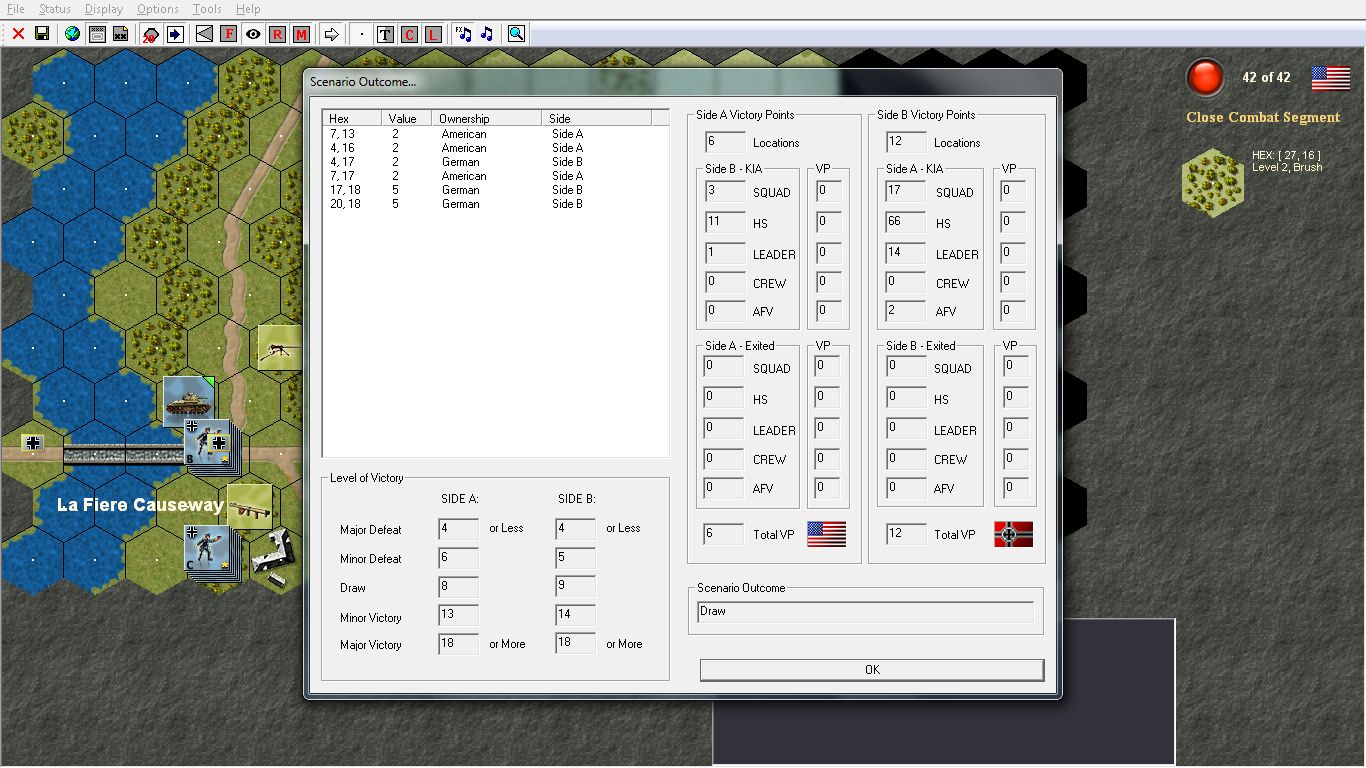1366x768 pixels.
Task: Open the File menu
Action: pos(16,9)
